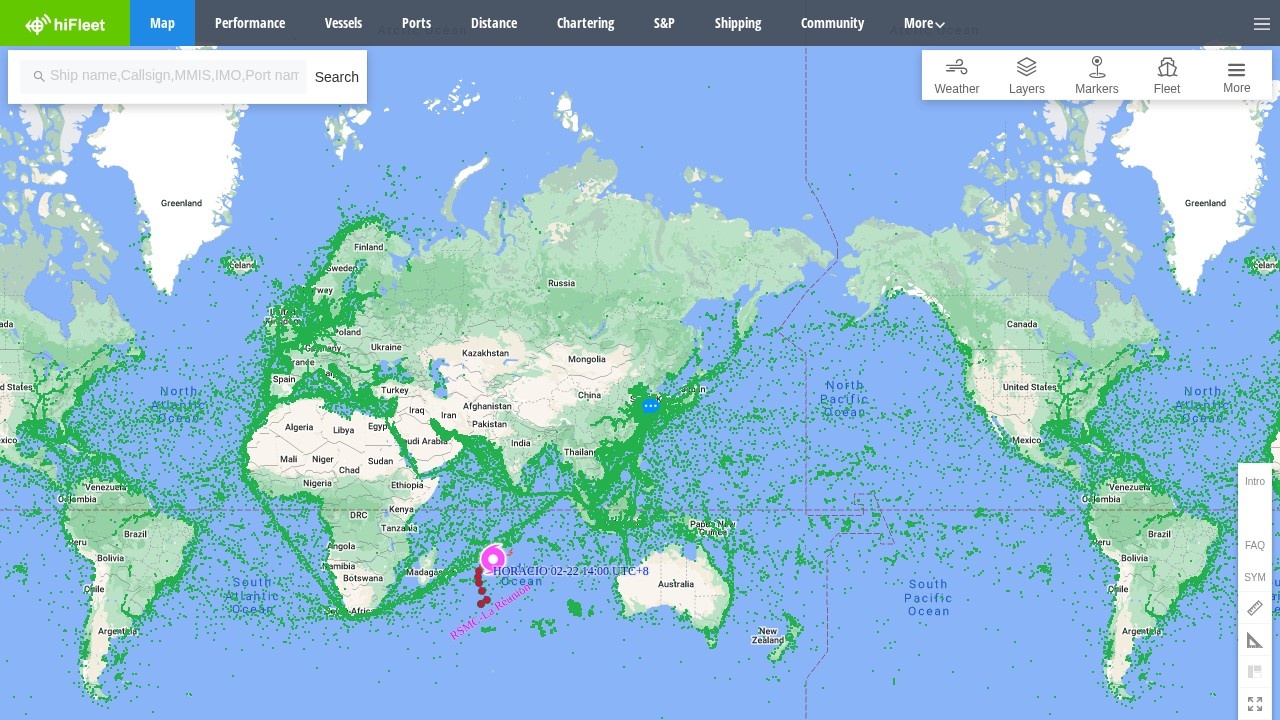Viewport: 1280px width, 720px height.
Task: Open the Fleet panel
Action: coord(1166,76)
